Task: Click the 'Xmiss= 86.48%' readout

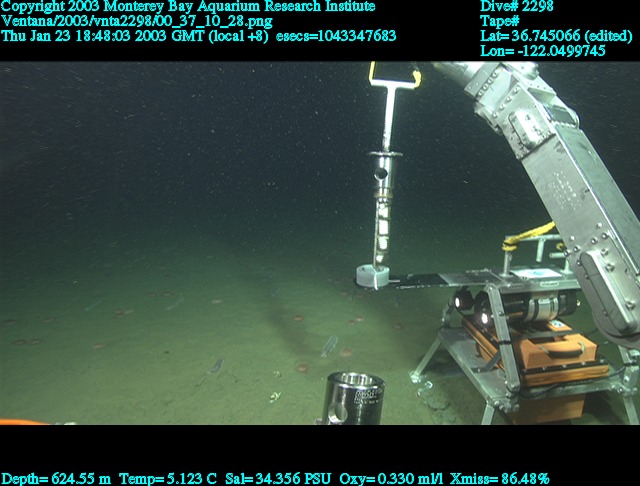Action: pos(500,478)
